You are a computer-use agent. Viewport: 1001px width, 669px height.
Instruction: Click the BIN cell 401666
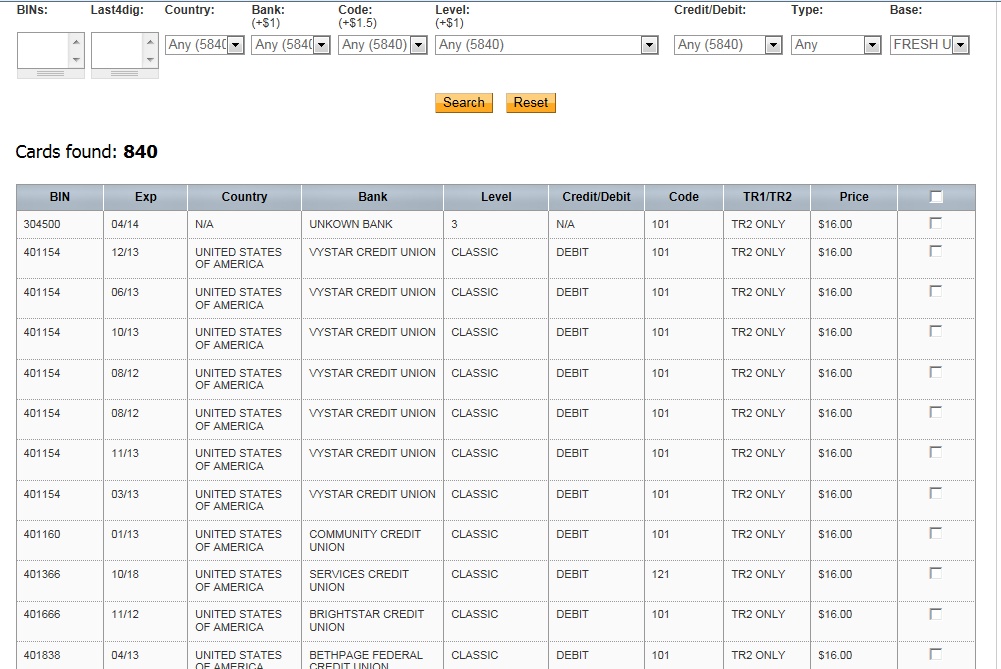click(42, 615)
